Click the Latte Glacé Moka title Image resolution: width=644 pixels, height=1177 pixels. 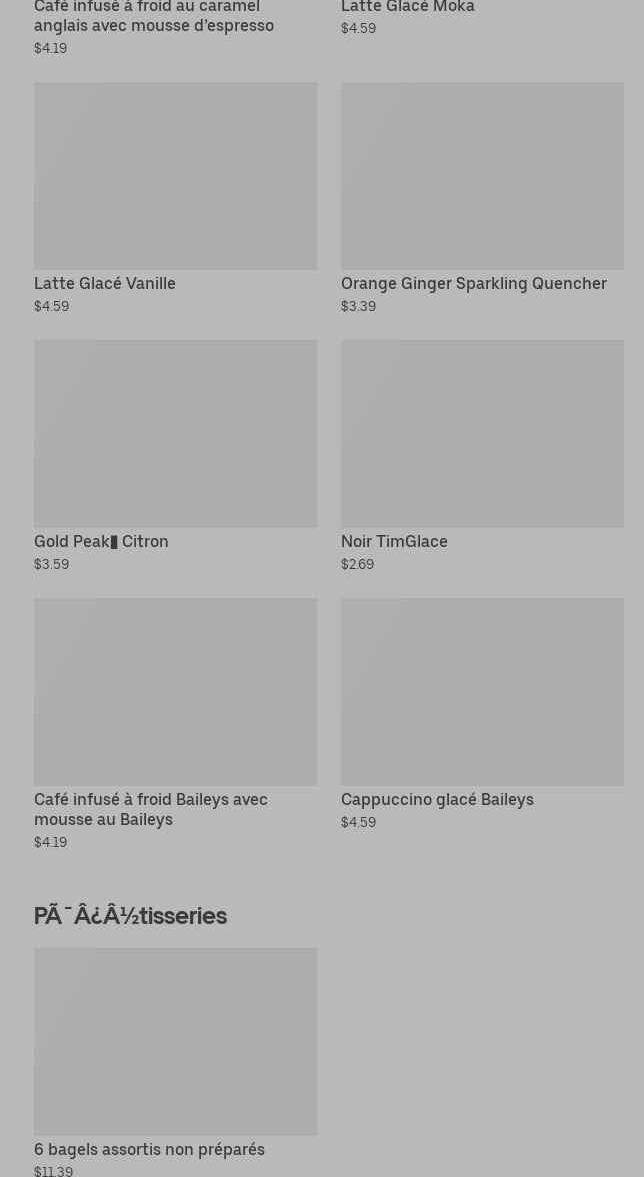(x=407, y=7)
